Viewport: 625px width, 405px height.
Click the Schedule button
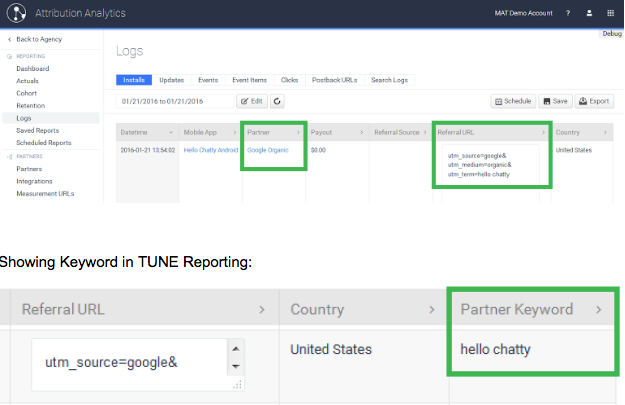tap(513, 101)
